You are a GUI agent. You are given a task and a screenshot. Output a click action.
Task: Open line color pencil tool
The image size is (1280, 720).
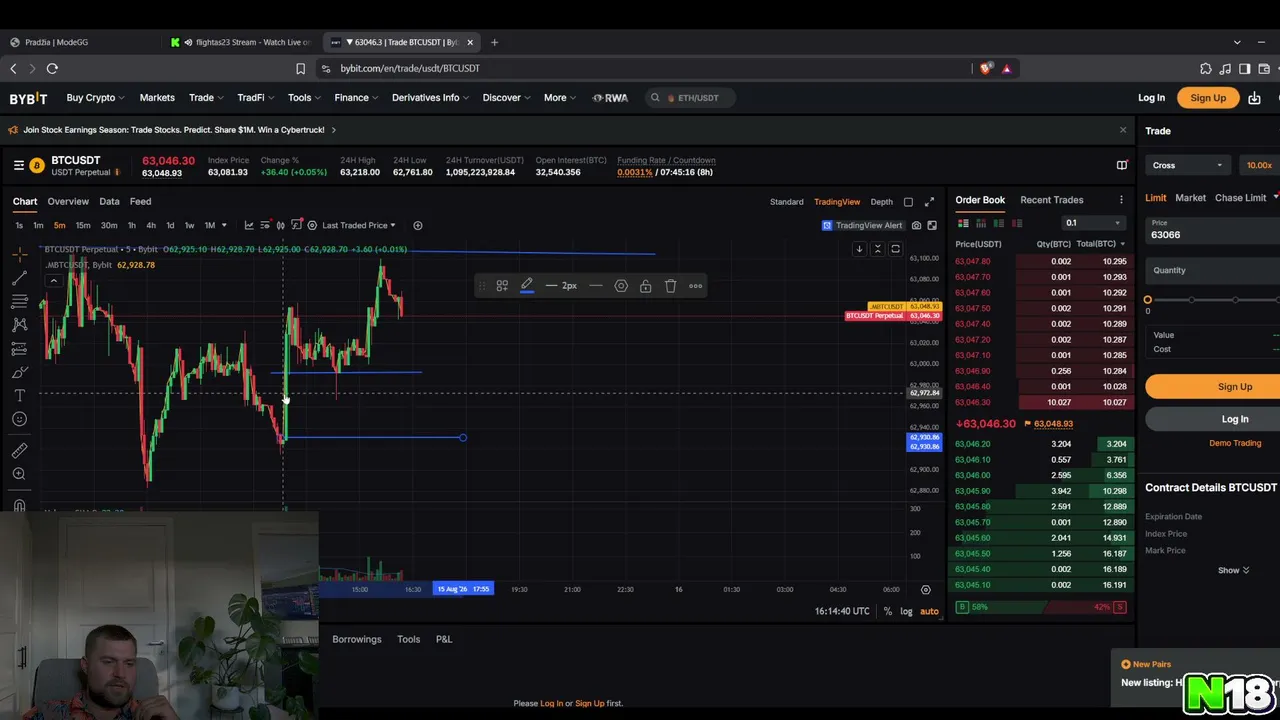526,286
